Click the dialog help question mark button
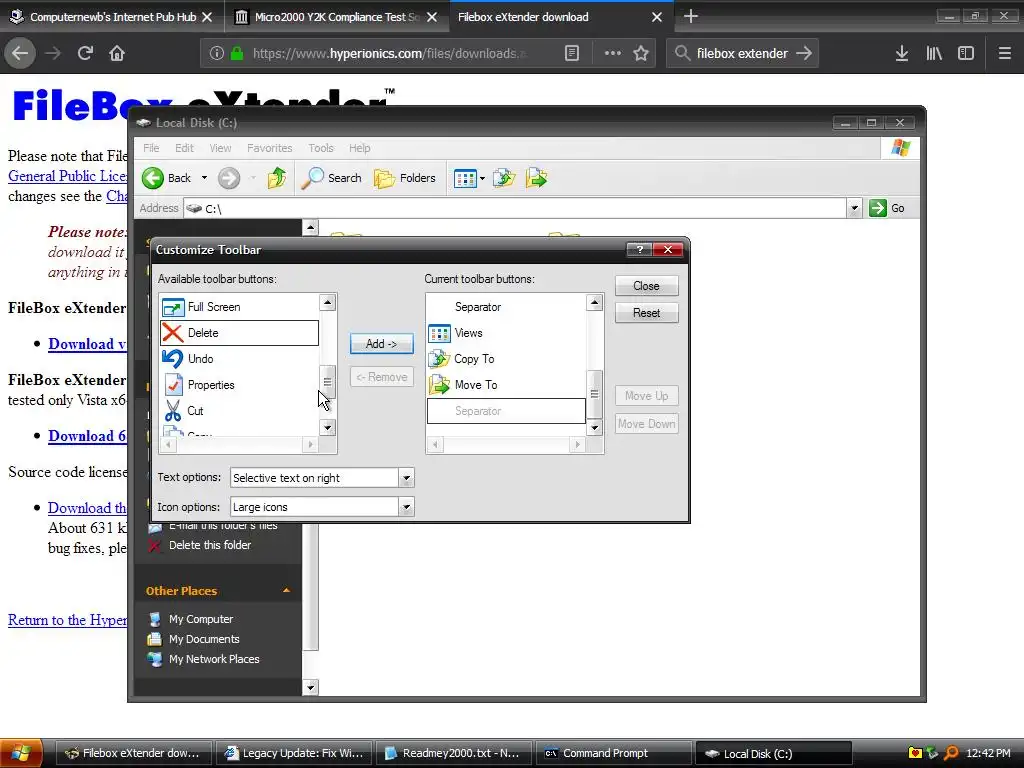This screenshot has height=768, width=1024. pos(639,249)
